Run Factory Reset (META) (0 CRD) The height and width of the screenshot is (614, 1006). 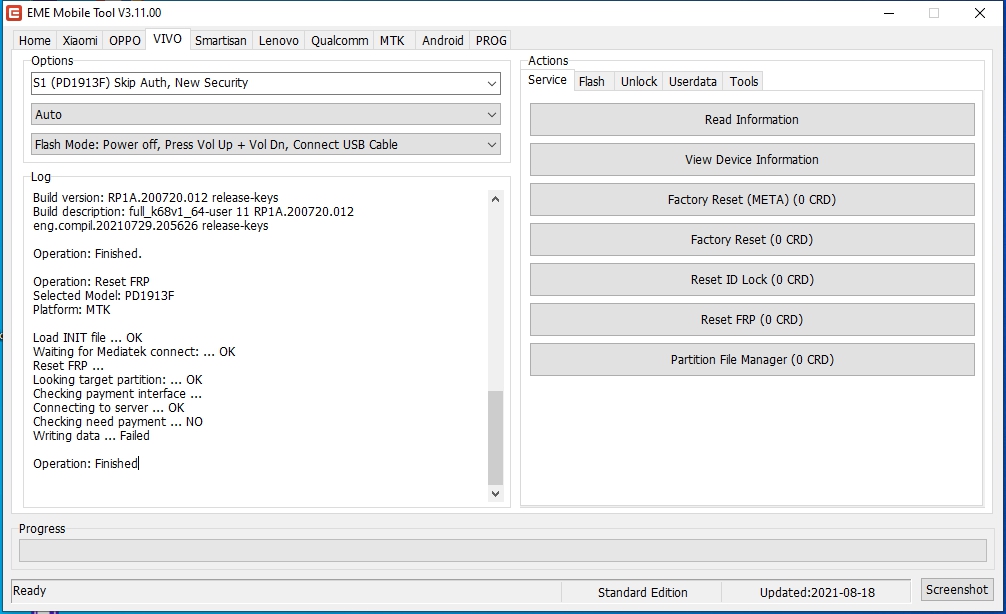752,200
